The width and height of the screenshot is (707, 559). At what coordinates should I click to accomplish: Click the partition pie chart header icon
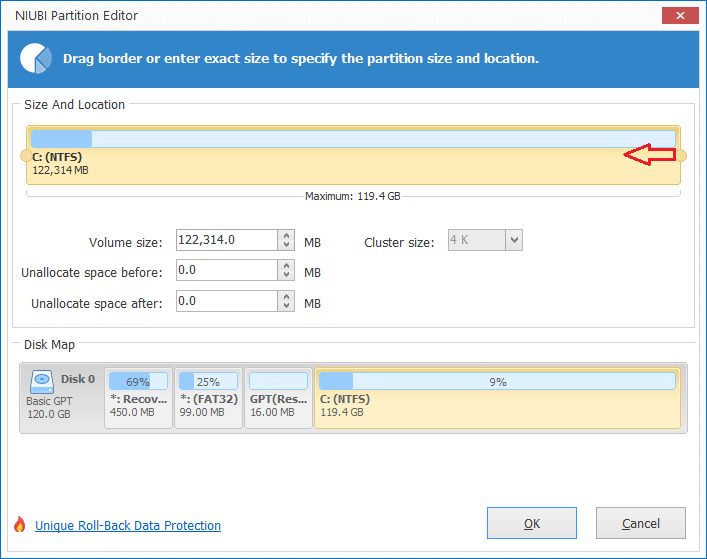click(36, 59)
